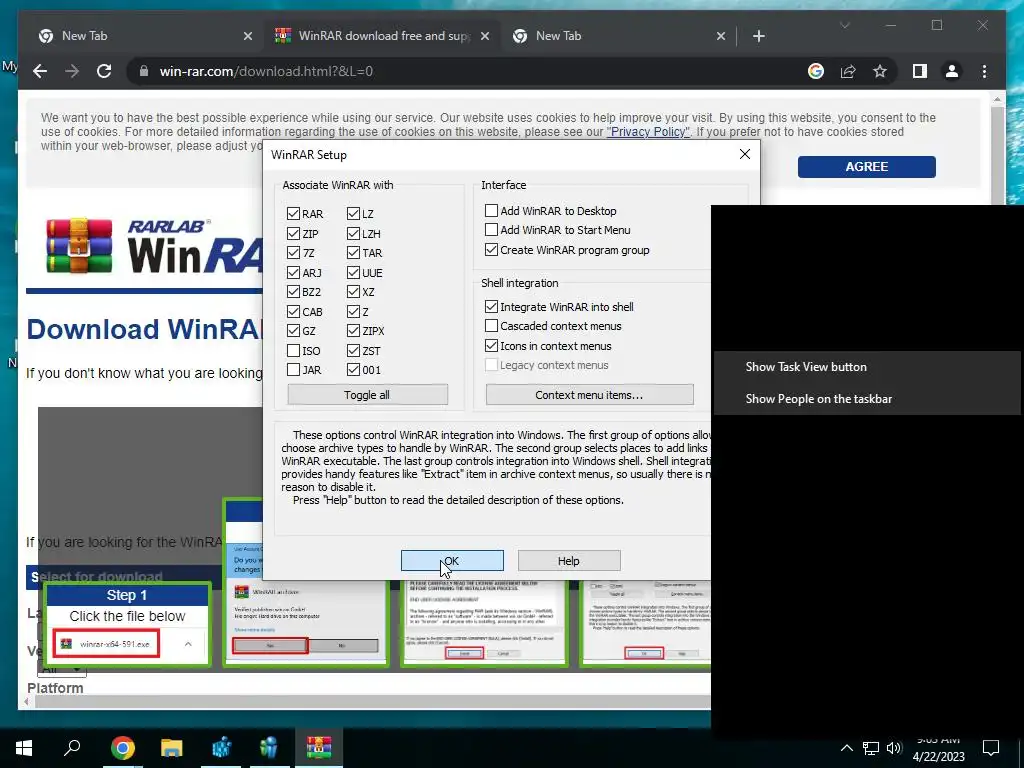
Task: Open the Chrome three-dot menu
Action: (x=984, y=71)
